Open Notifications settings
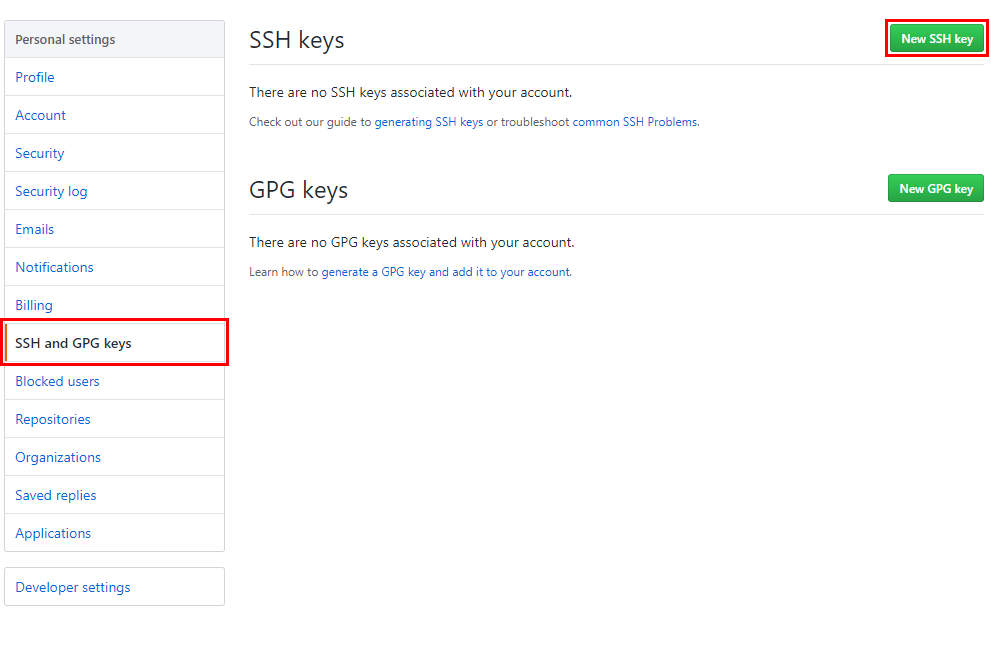Screen dimensions: 991x658 (53, 267)
